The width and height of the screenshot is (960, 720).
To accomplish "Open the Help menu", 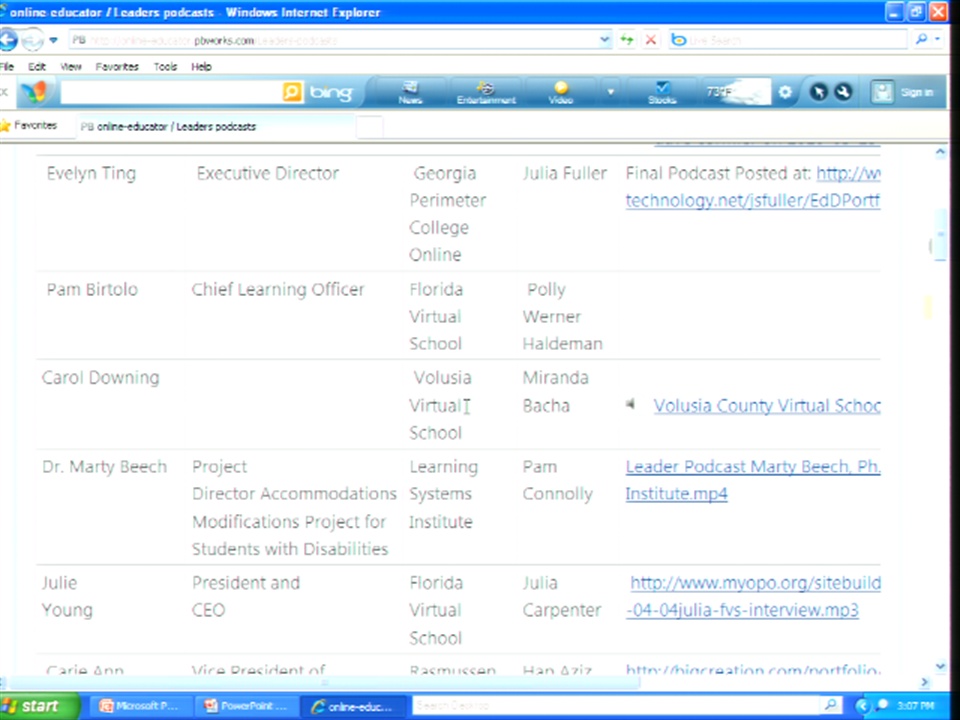I will click(201, 67).
